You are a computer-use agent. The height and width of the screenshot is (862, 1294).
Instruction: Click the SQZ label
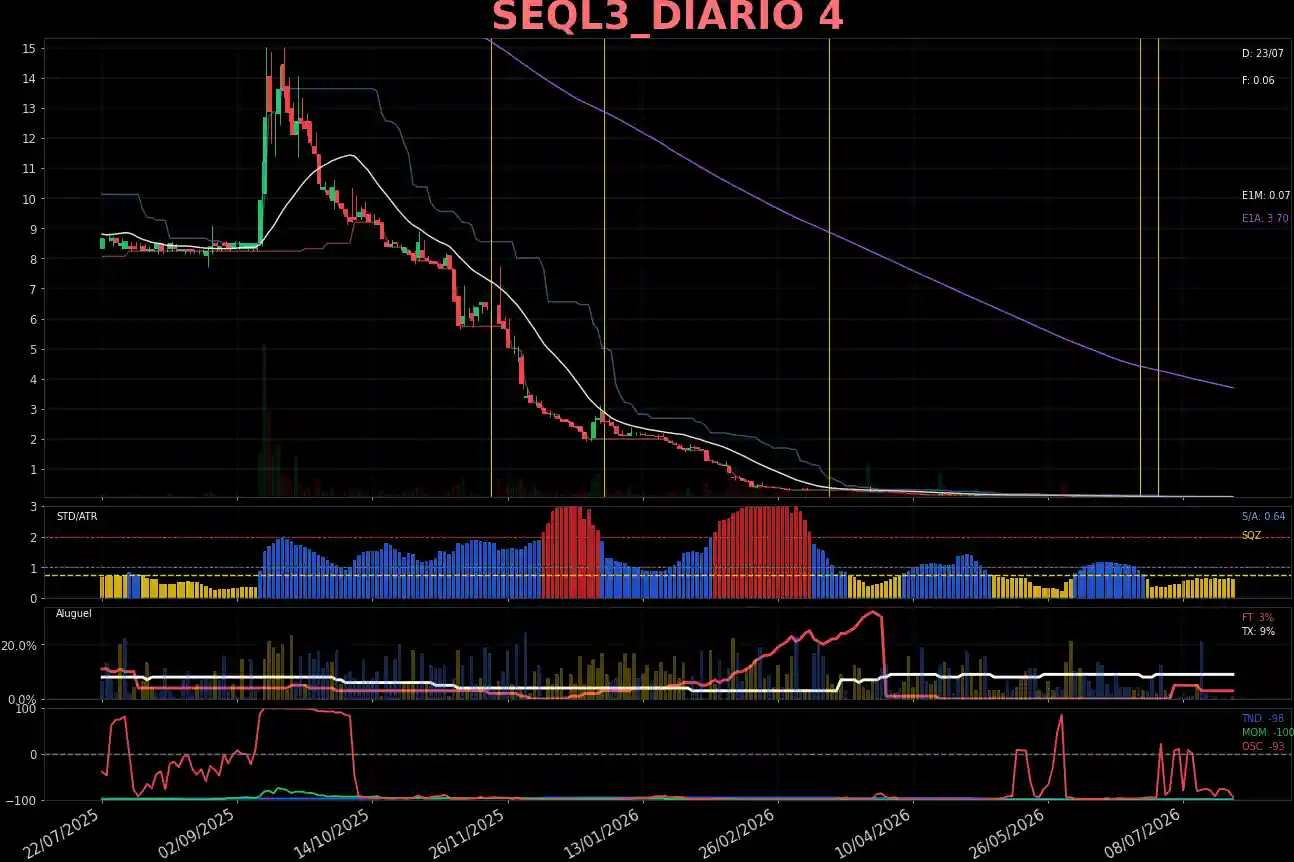(1251, 536)
